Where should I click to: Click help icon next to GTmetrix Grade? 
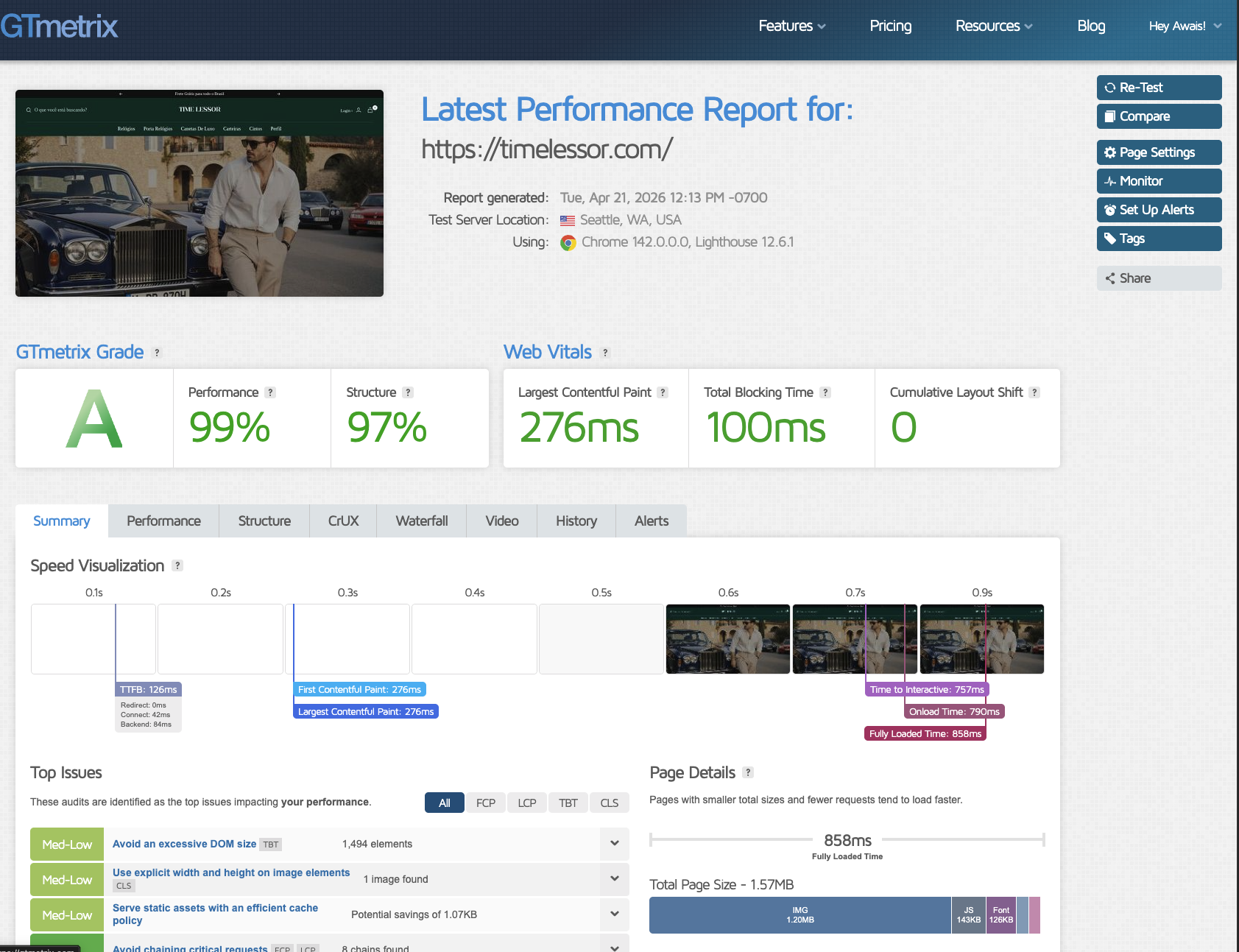pyautogui.click(x=157, y=353)
